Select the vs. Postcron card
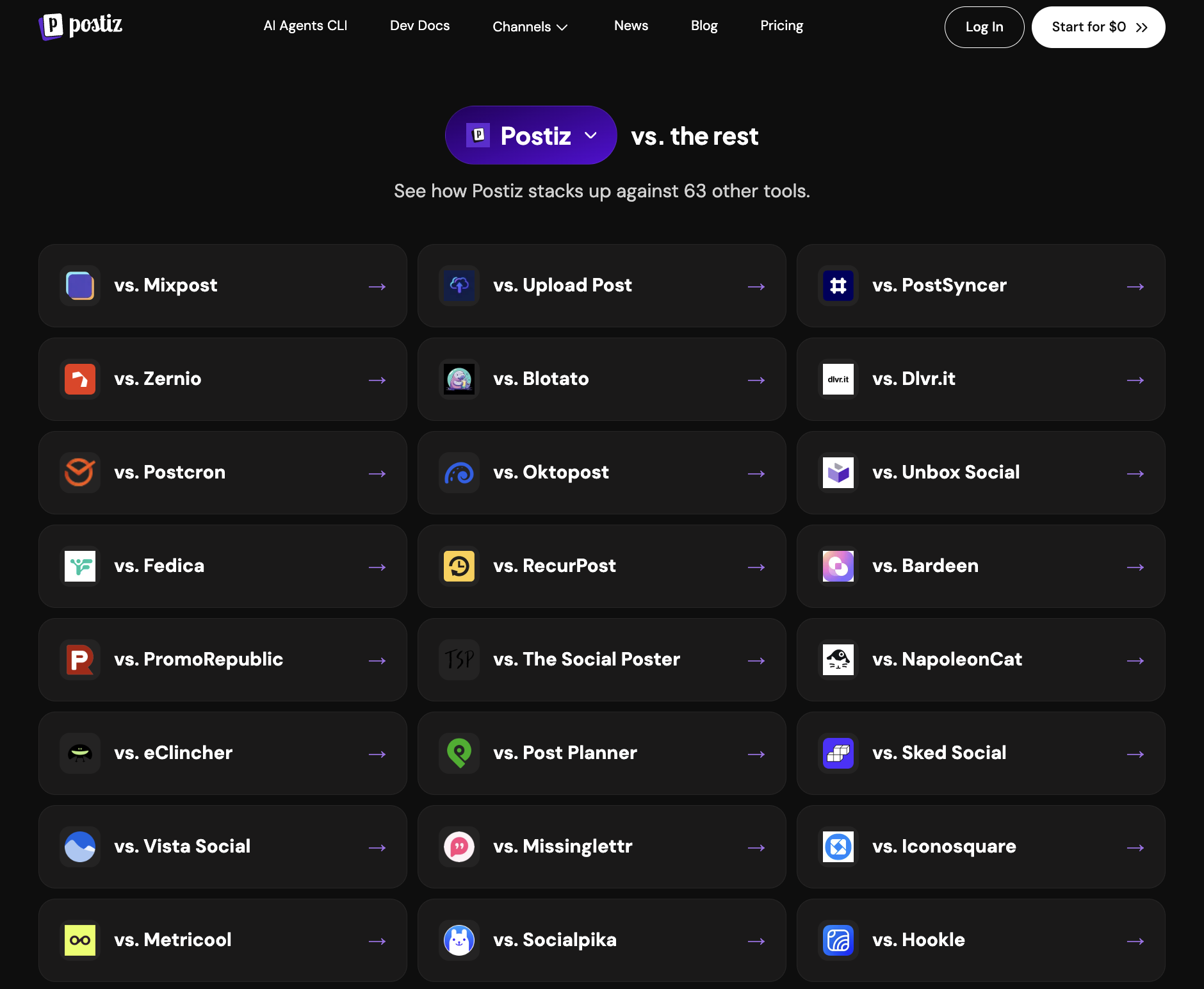The image size is (1204, 989). [x=223, y=473]
